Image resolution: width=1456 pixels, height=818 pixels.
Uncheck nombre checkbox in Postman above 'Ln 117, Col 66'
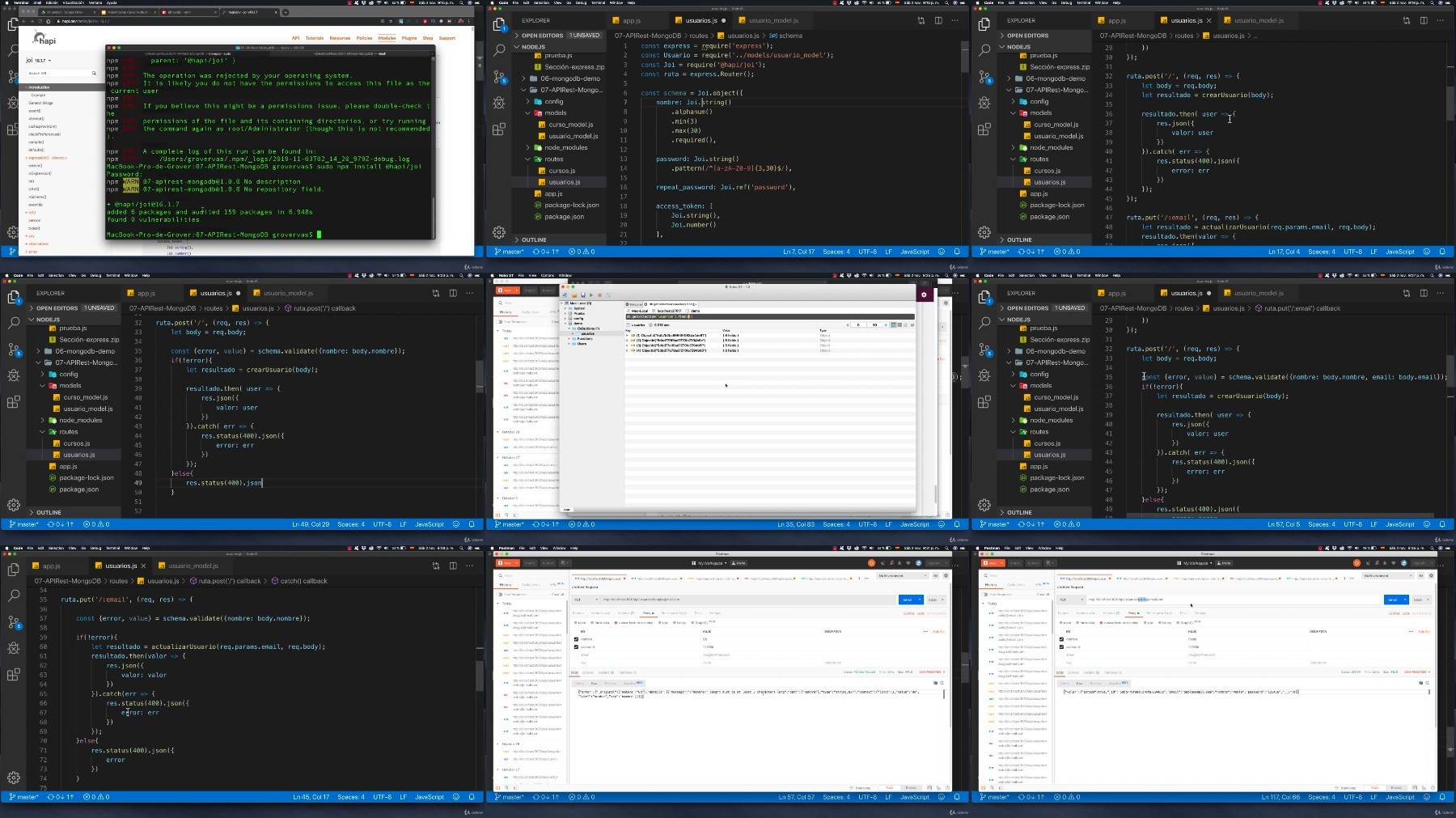(1061, 639)
